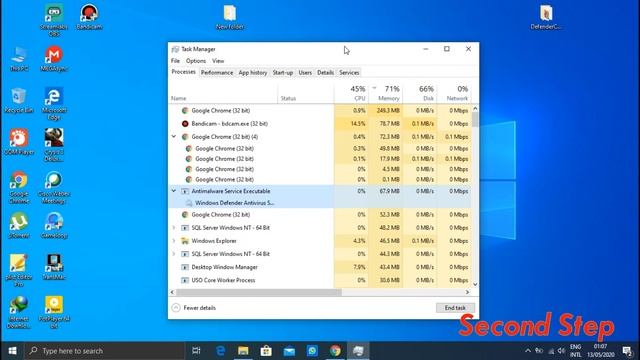Switch to the App history tab
The image size is (640, 360).
(x=253, y=73)
